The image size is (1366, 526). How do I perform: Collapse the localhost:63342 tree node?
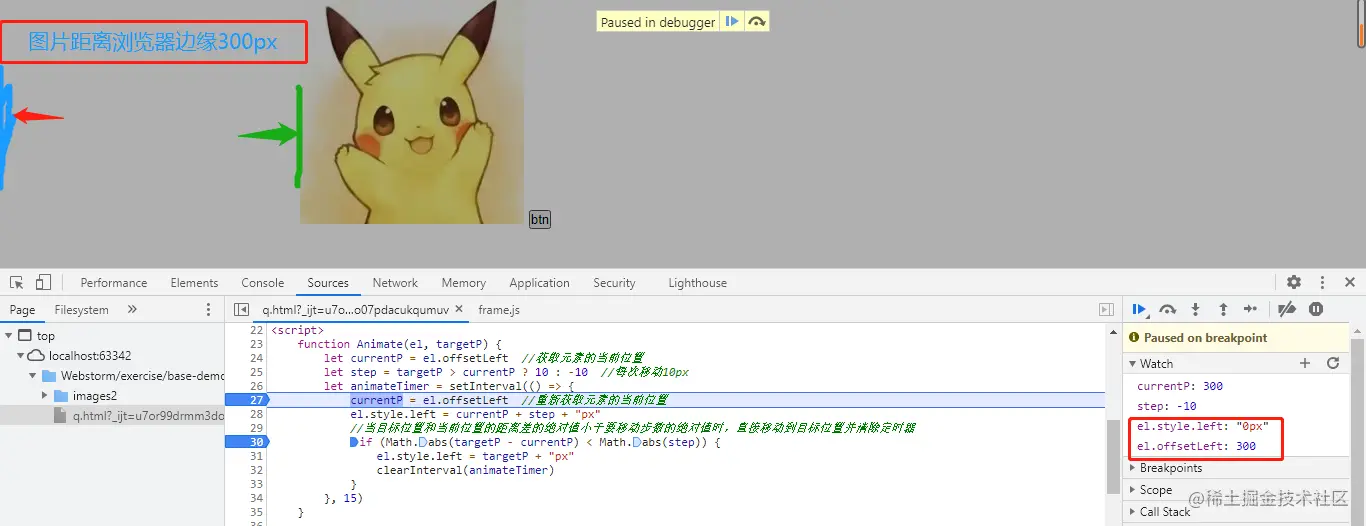21,355
